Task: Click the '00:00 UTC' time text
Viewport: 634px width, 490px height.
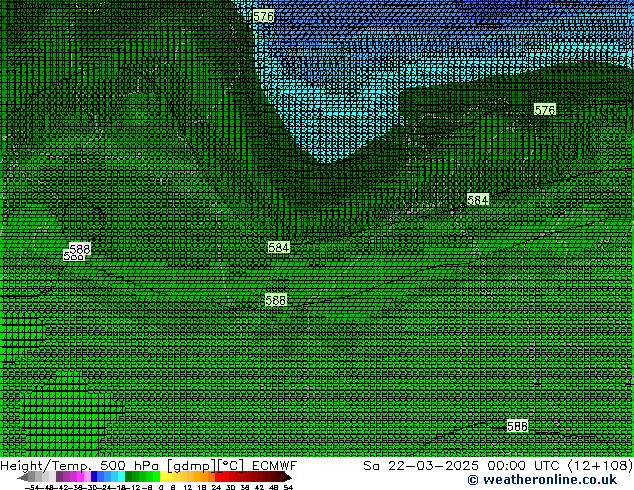Action: coord(525,466)
